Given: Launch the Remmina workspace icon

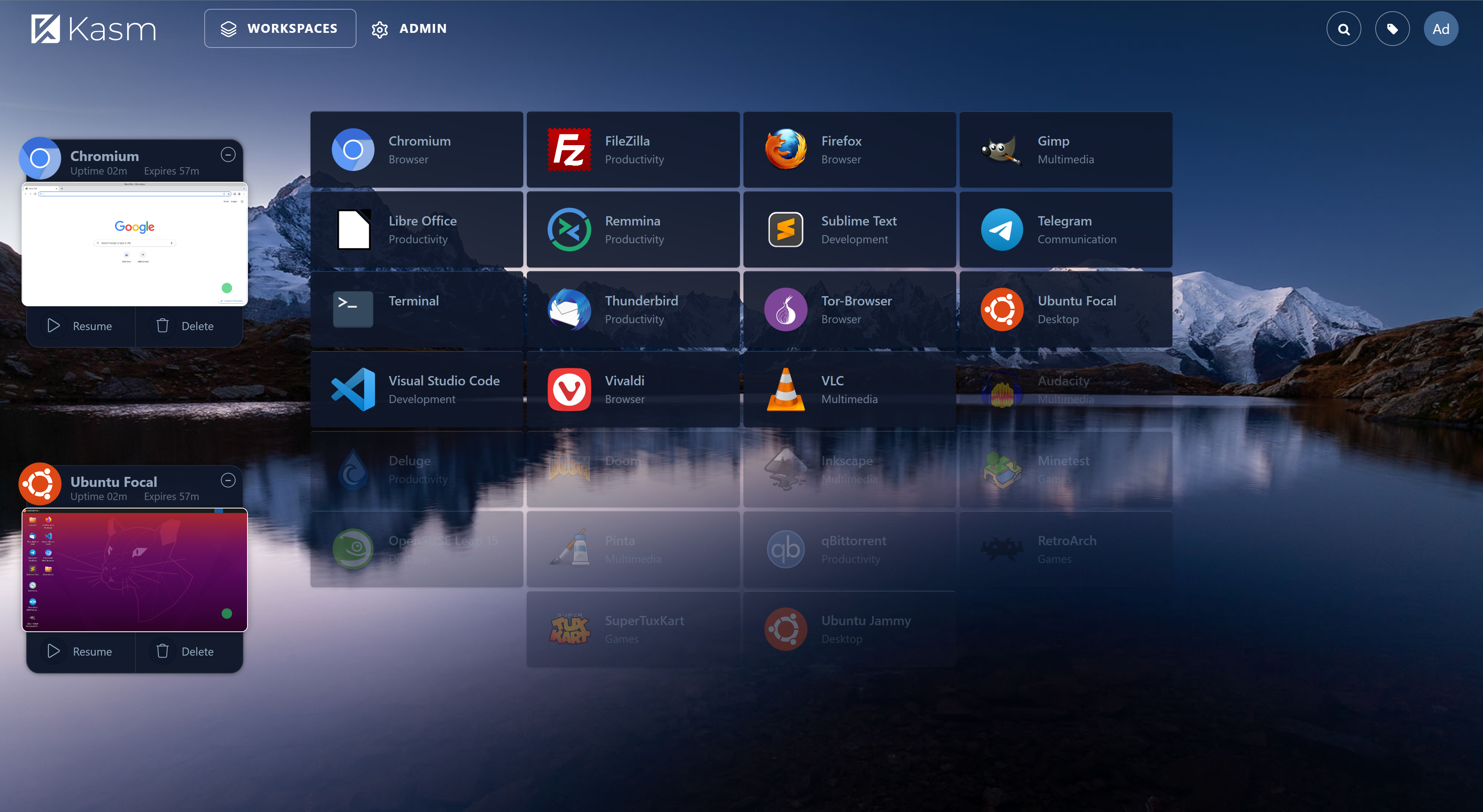Looking at the screenshot, I should click(x=569, y=230).
